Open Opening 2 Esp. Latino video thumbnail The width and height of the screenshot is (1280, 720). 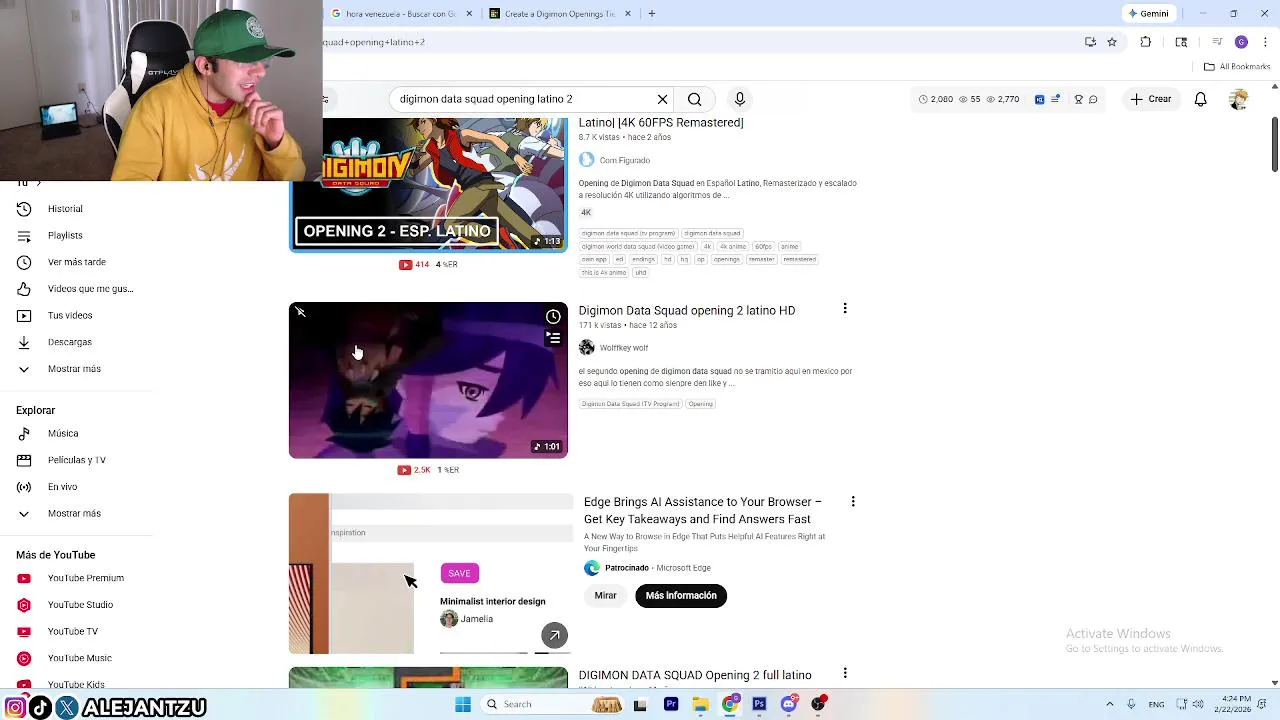tap(428, 185)
